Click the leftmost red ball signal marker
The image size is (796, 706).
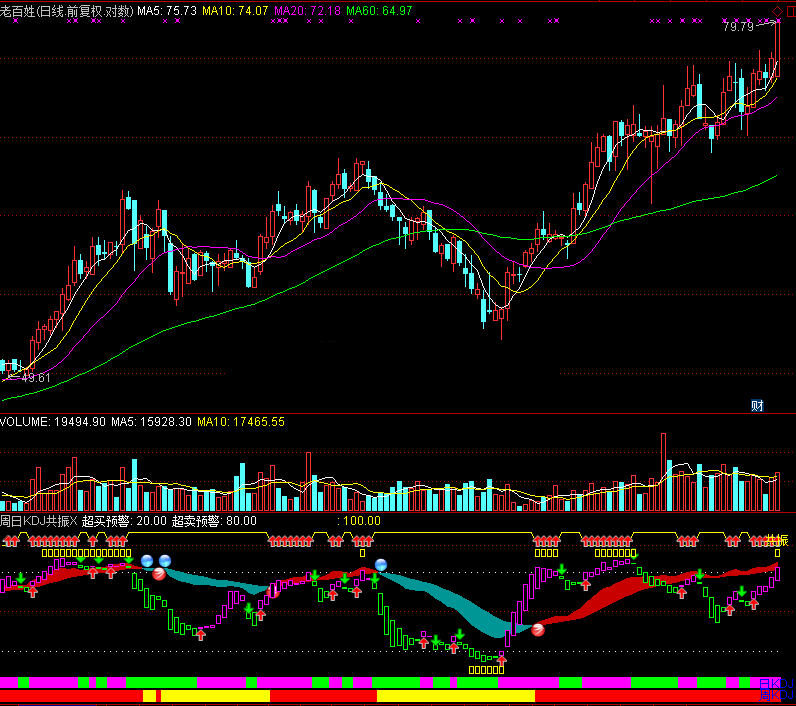point(159,574)
